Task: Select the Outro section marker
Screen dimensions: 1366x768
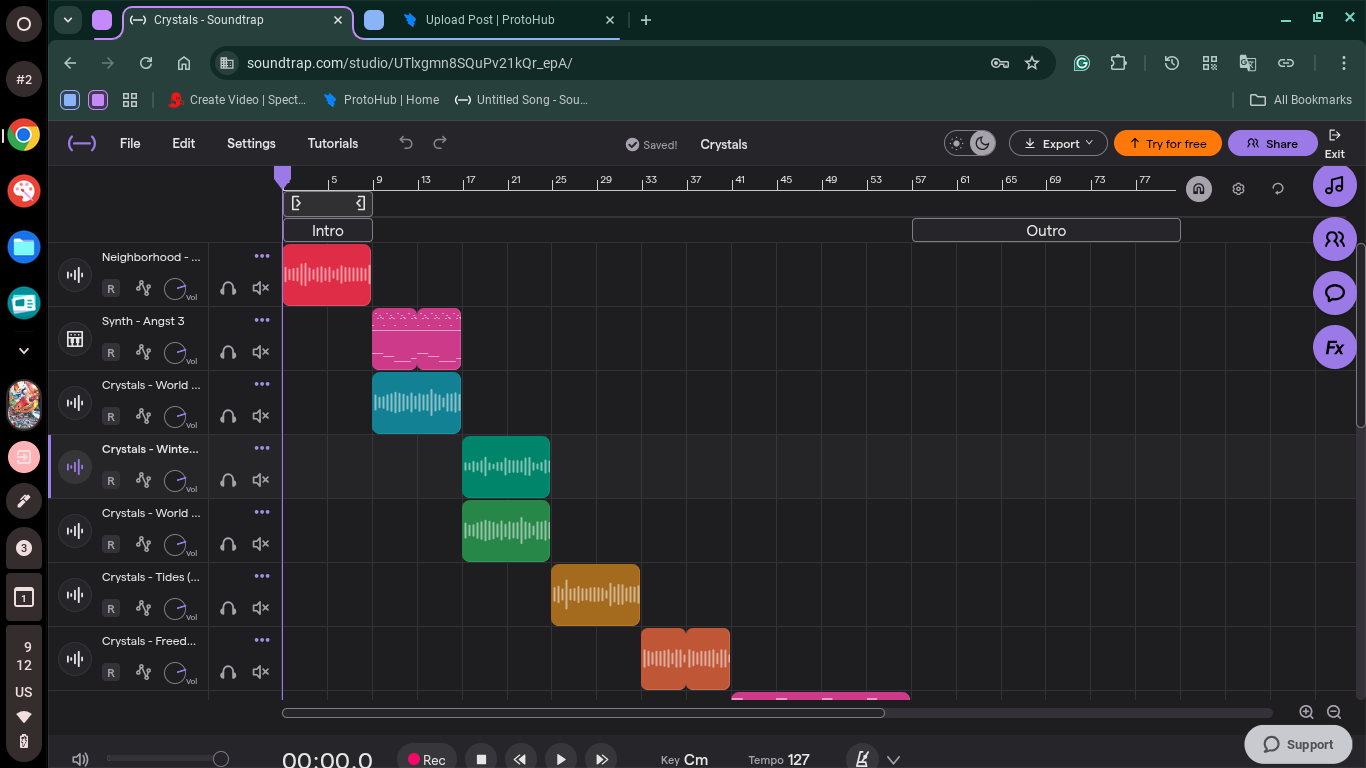Action: (x=1045, y=230)
